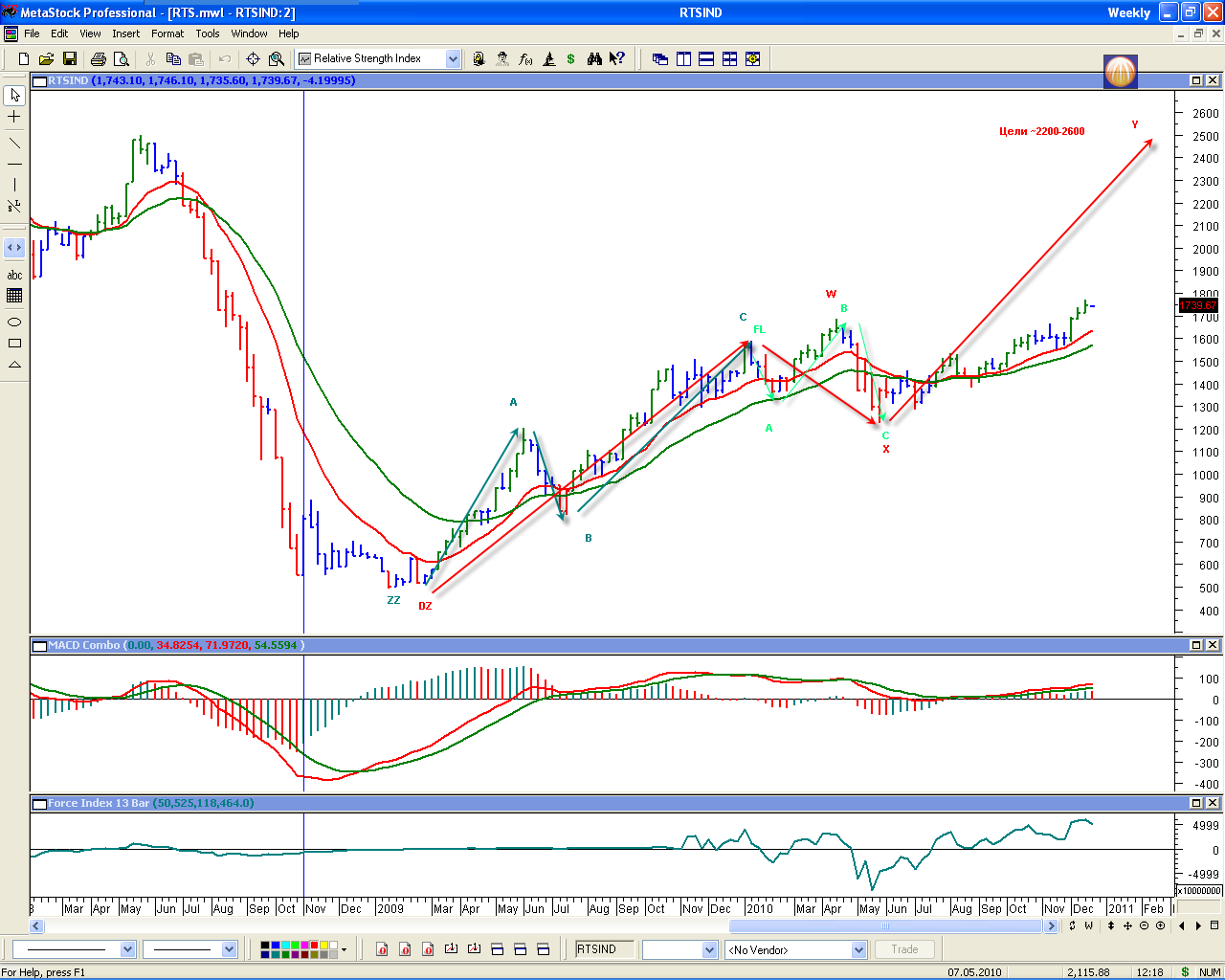Click the green dollar sign icon

coord(571,59)
